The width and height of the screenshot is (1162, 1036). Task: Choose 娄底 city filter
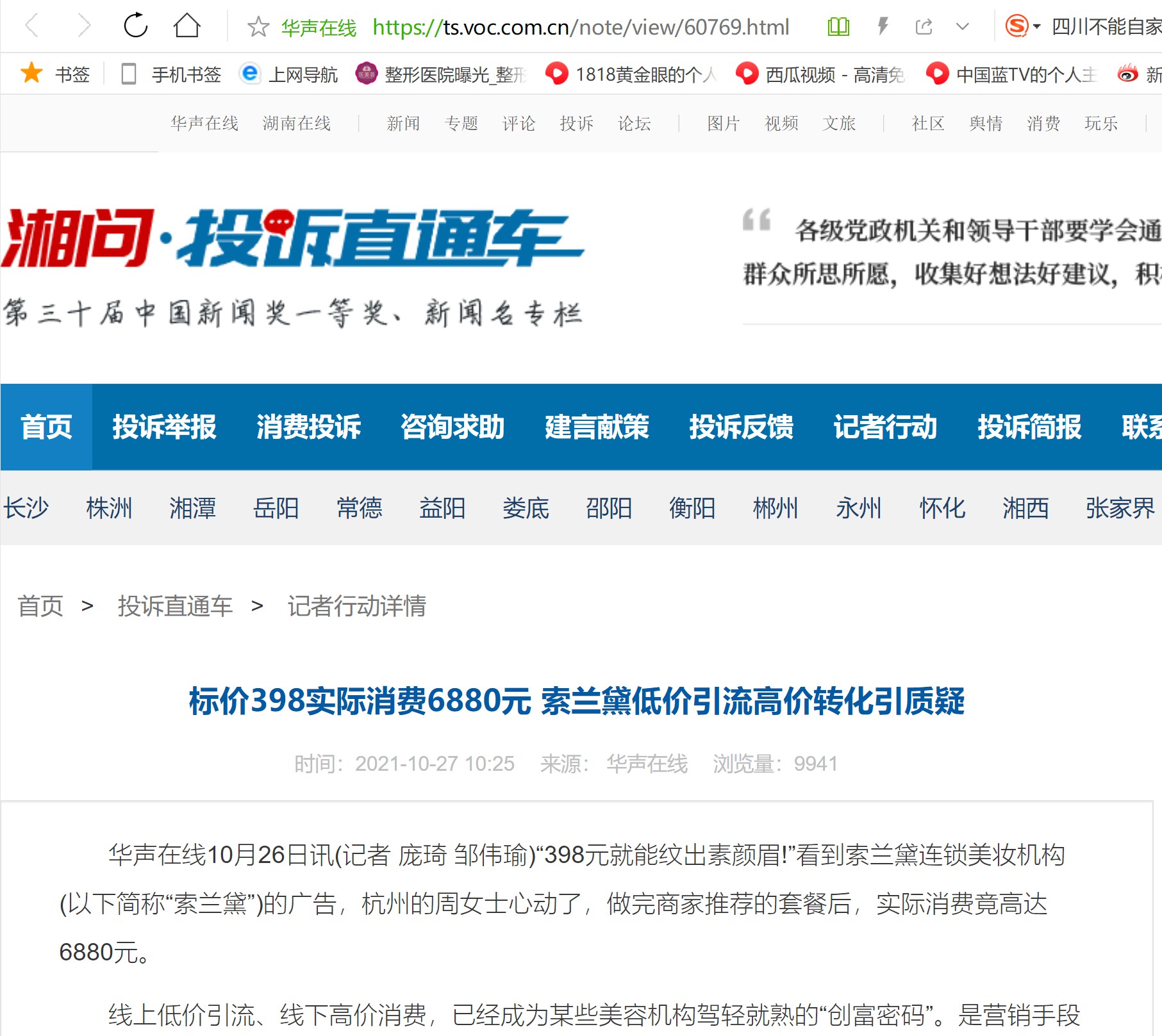tap(526, 508)
